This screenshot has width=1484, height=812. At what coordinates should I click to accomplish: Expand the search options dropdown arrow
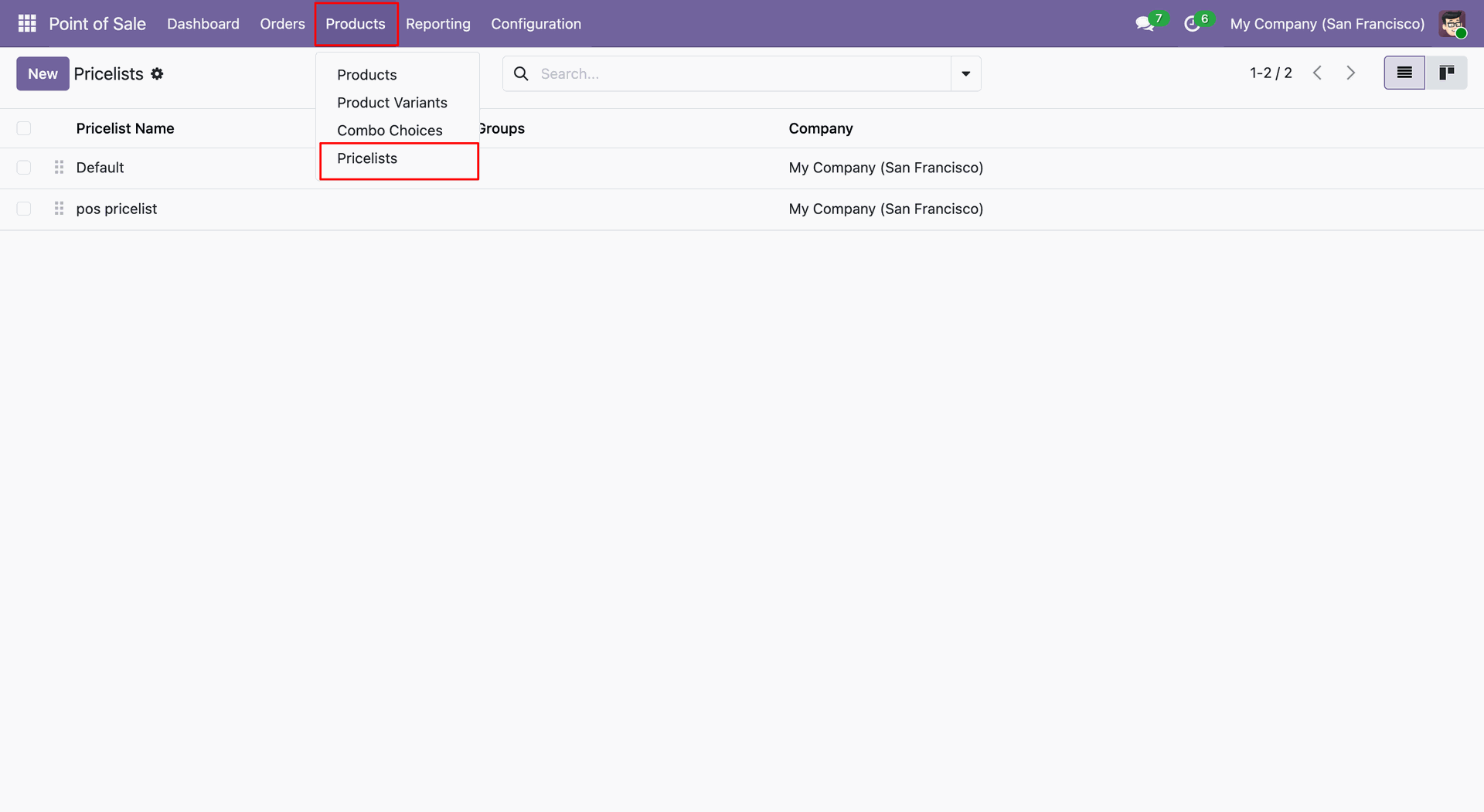[966, 73]
